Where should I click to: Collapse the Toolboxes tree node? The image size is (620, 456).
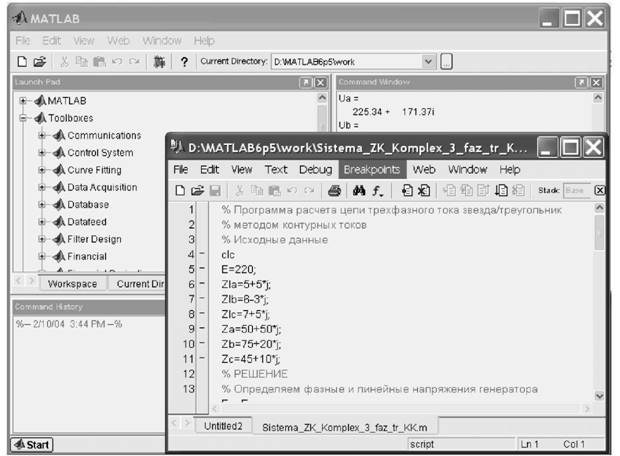(x=23, y=118)
